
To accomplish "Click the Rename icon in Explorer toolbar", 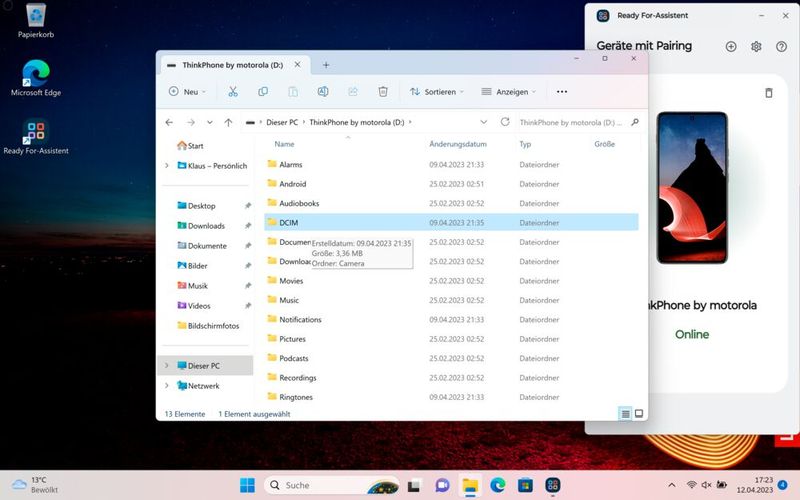I will point(323,92).
